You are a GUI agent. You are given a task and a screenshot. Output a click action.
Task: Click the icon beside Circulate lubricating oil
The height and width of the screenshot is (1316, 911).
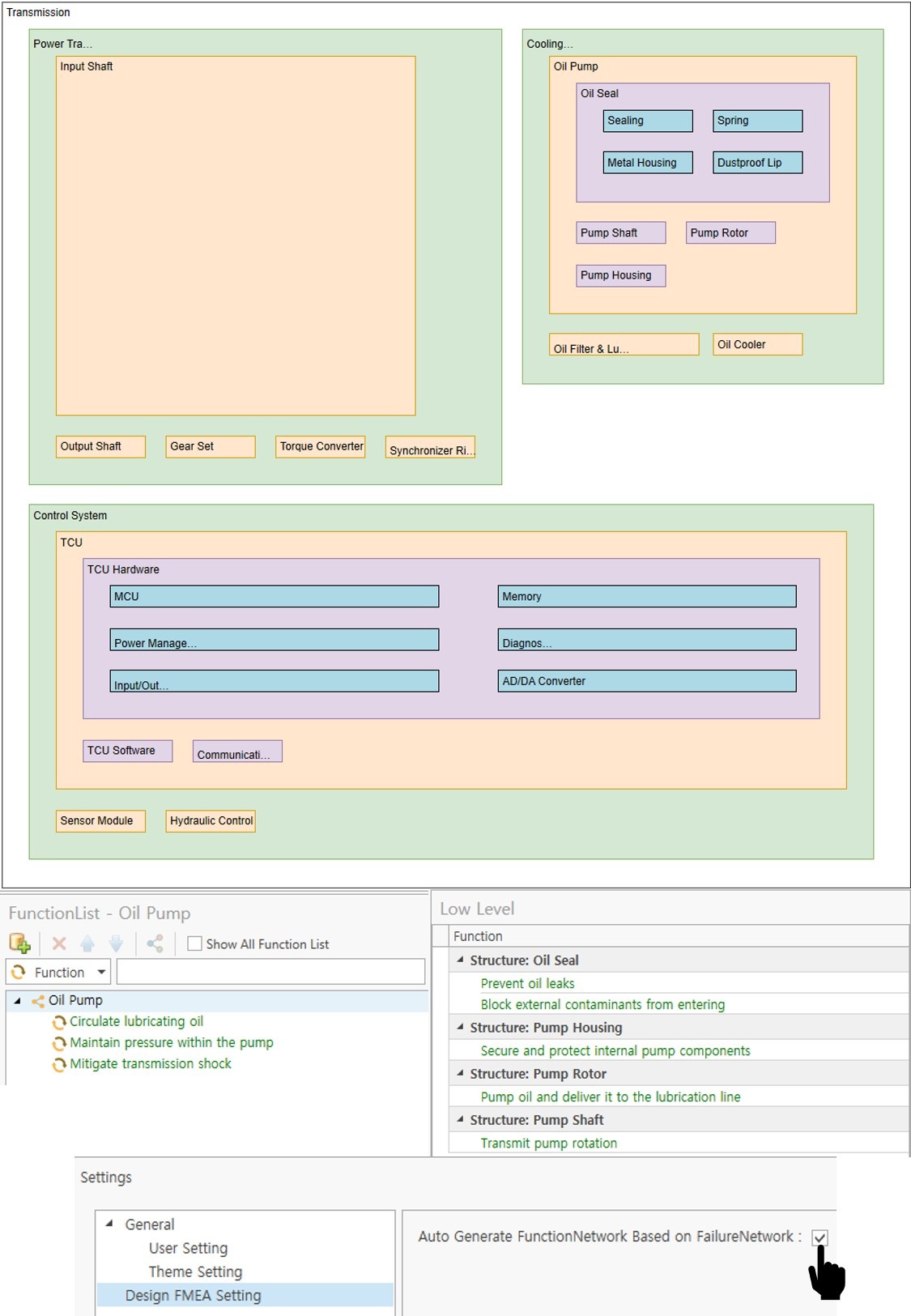tap(59, 1023)
